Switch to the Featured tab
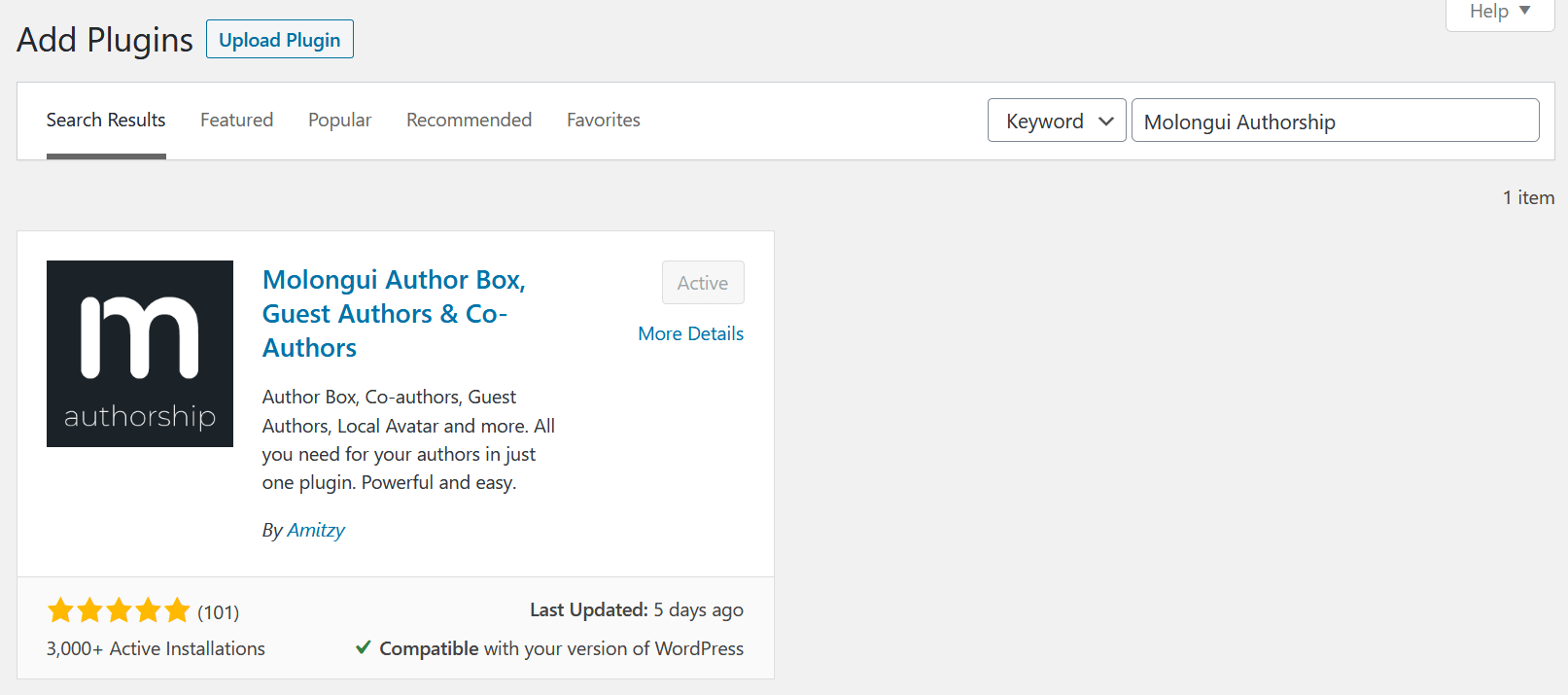Image resolution: width=1568 pixels, height=695 pixels. 236,120
